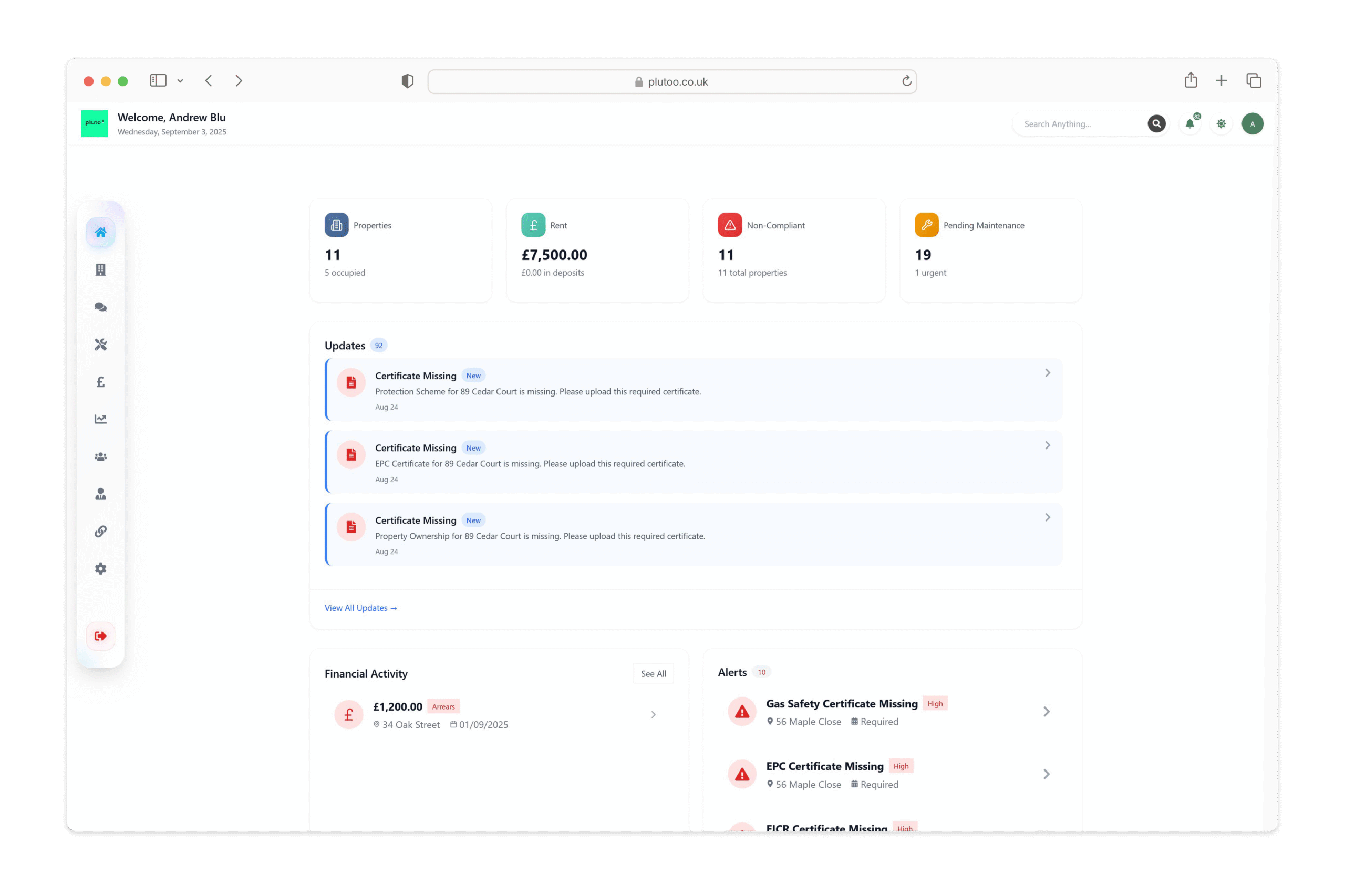
Task: Open the £1,200.00 arrears entry chevron
Action: point(653,715)
